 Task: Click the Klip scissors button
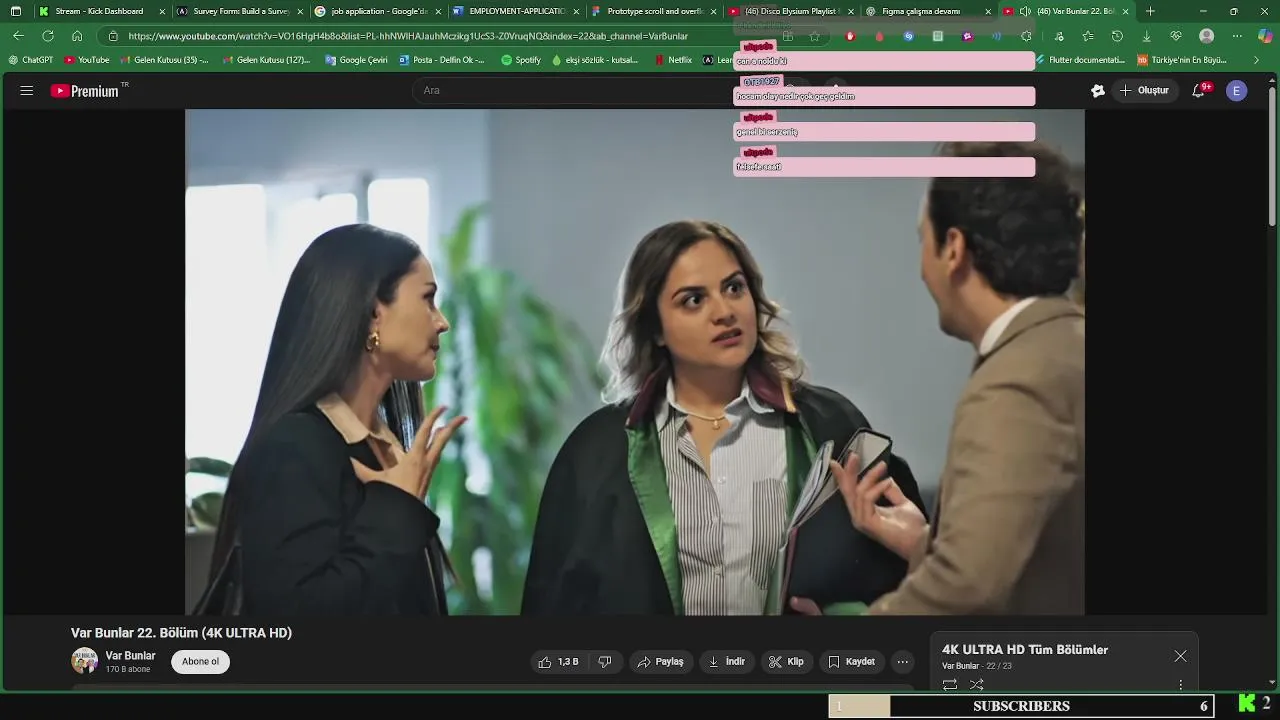click(x=786, y=662)
